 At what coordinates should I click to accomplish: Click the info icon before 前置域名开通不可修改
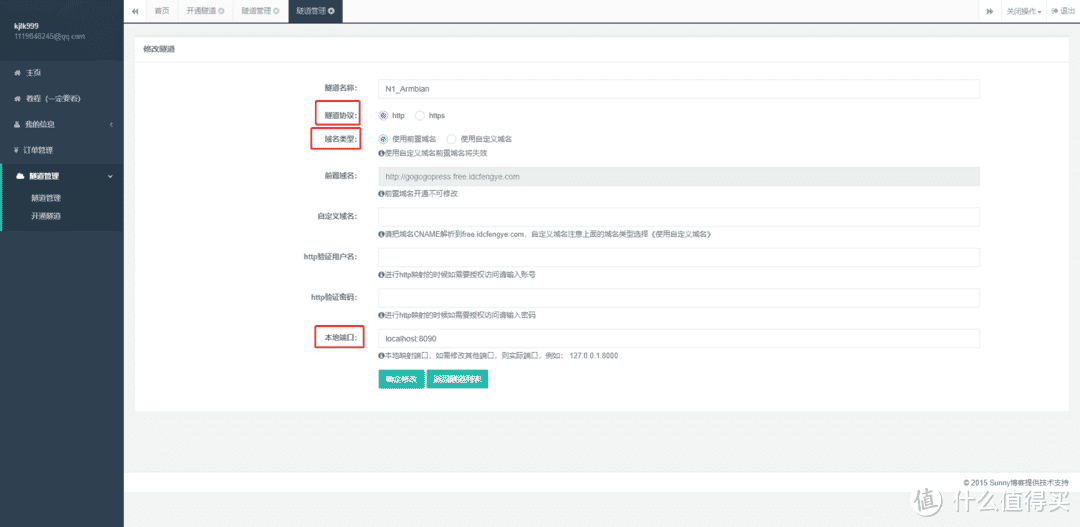[x=382, y=194]
